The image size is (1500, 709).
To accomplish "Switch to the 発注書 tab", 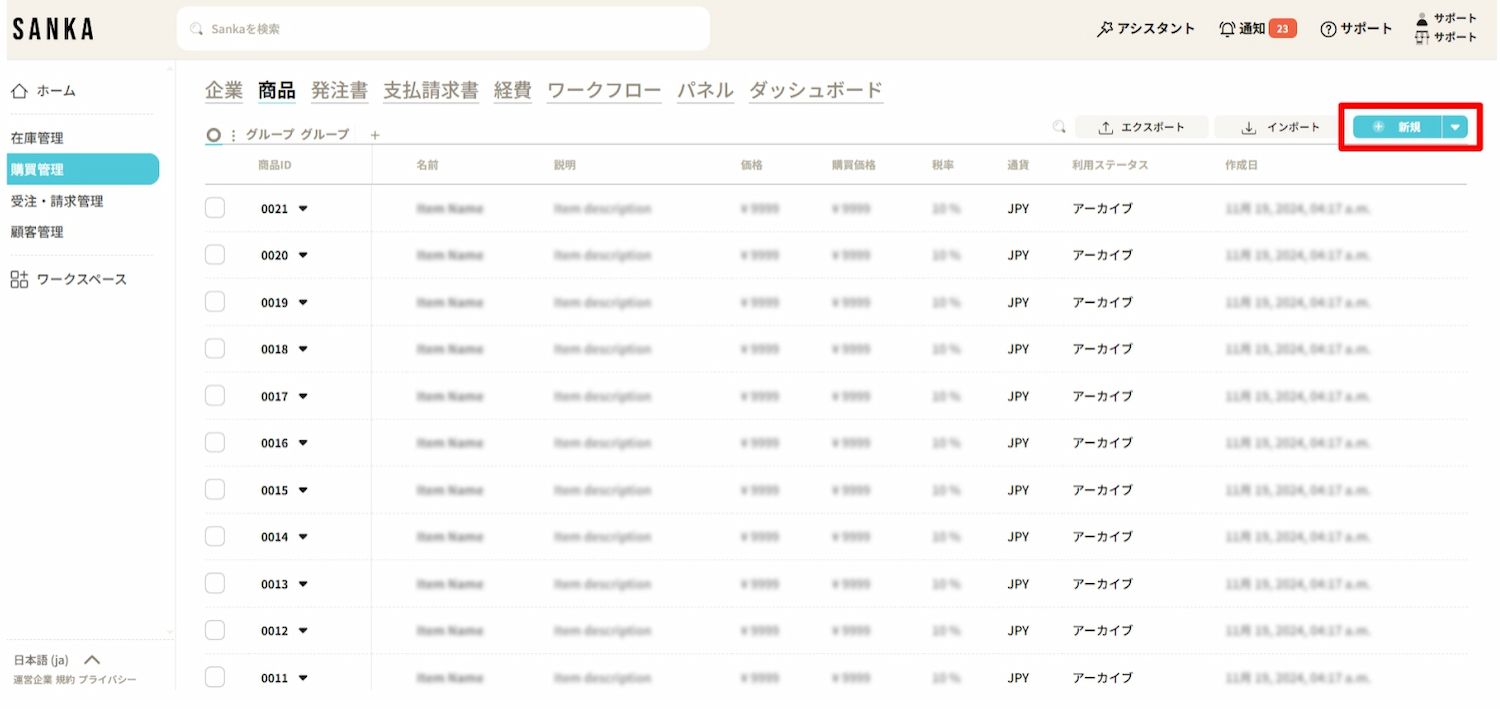I will coord(339,90).
